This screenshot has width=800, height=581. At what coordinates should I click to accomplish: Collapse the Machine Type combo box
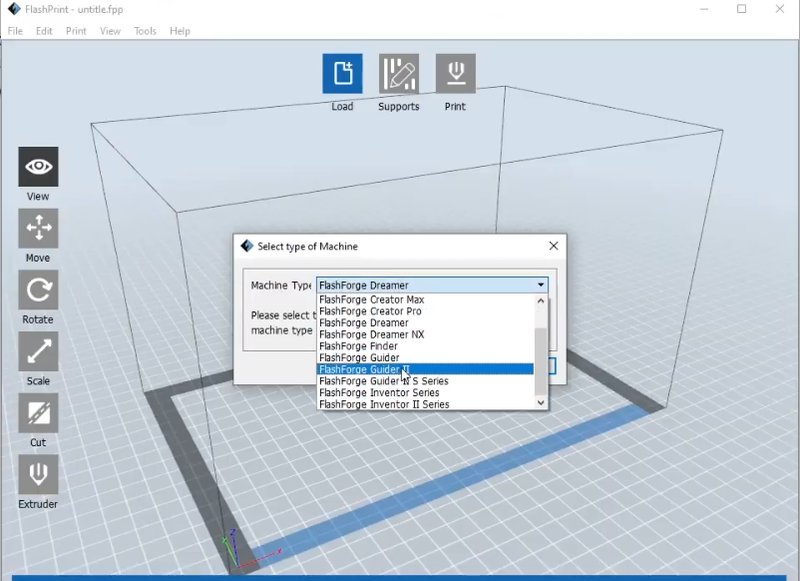tap(541, 285)
